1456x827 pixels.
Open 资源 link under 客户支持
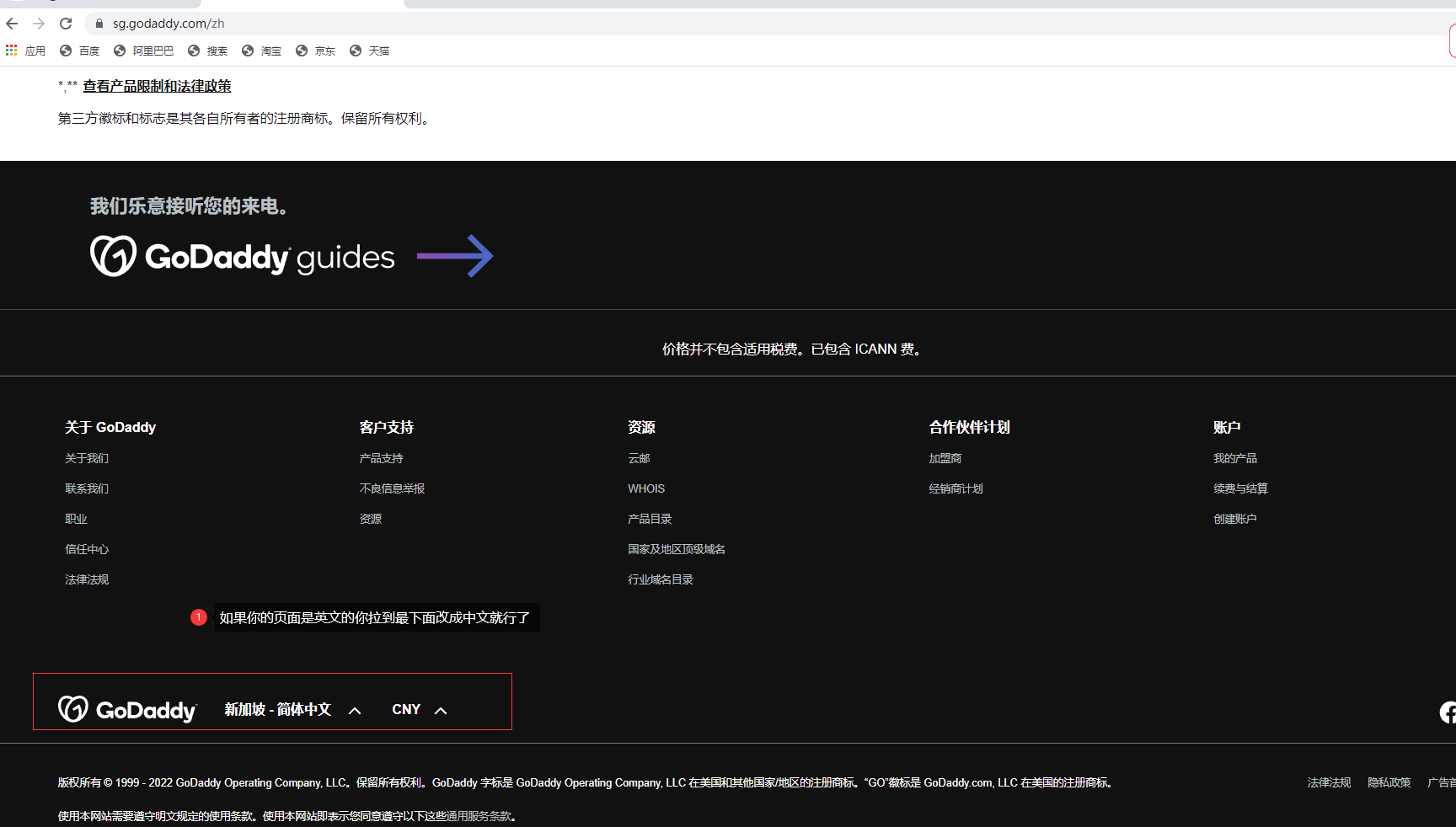(x=370, y=519)
